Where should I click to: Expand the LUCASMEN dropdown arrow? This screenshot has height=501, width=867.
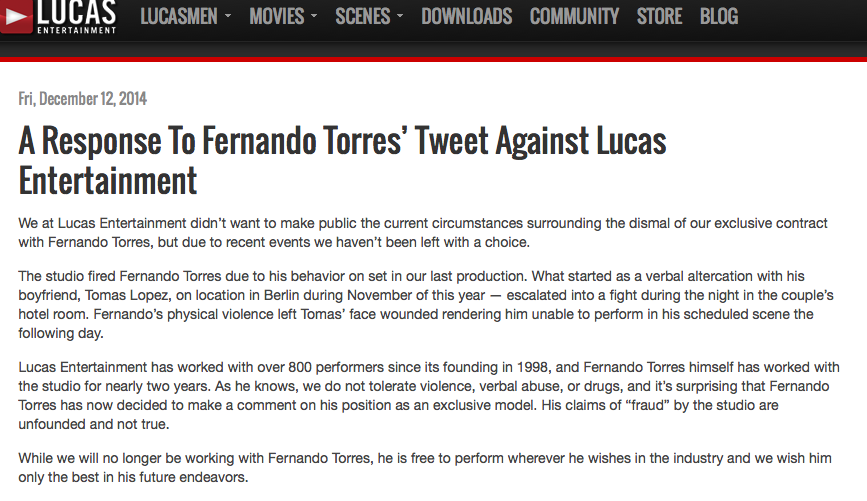[x=228, y=16]
